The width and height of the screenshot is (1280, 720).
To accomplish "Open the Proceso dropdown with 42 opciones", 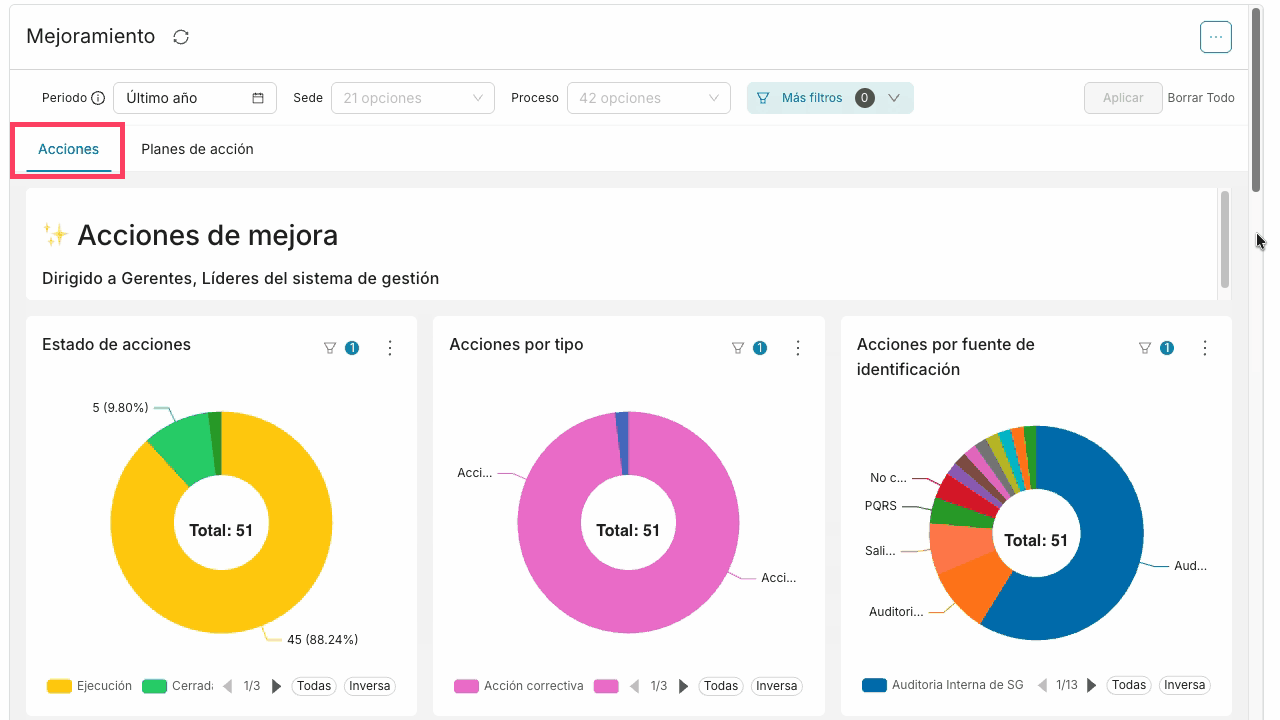I will point(649,98).
